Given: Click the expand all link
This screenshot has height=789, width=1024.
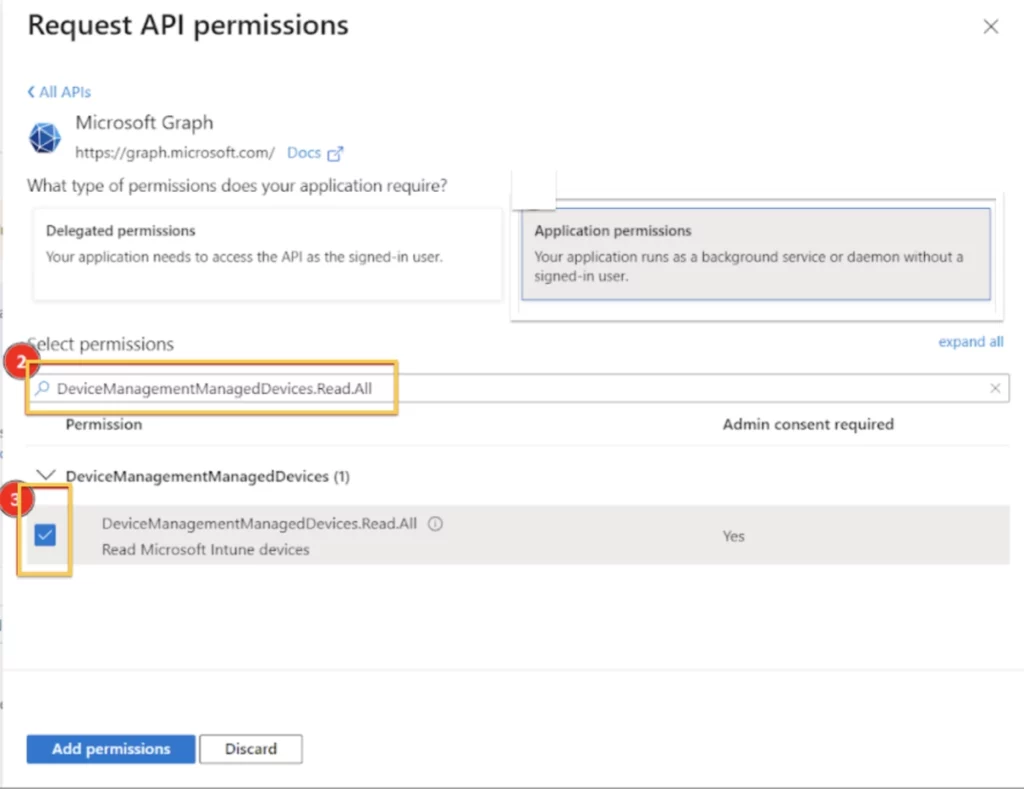Looking at the screenshot, I should coord(970,342).
